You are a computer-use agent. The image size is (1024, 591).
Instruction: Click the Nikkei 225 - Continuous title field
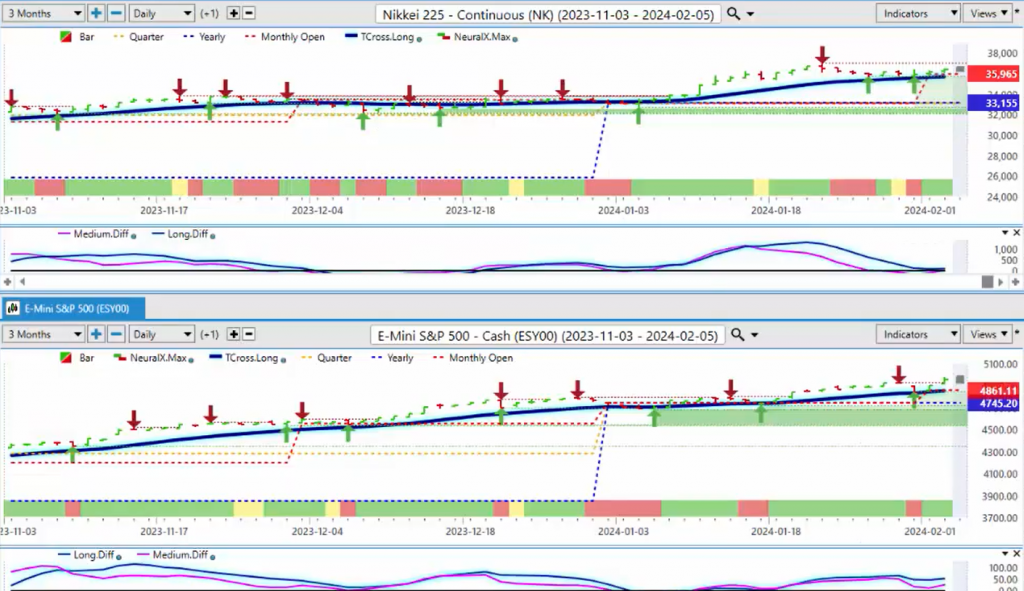[548, 13]
